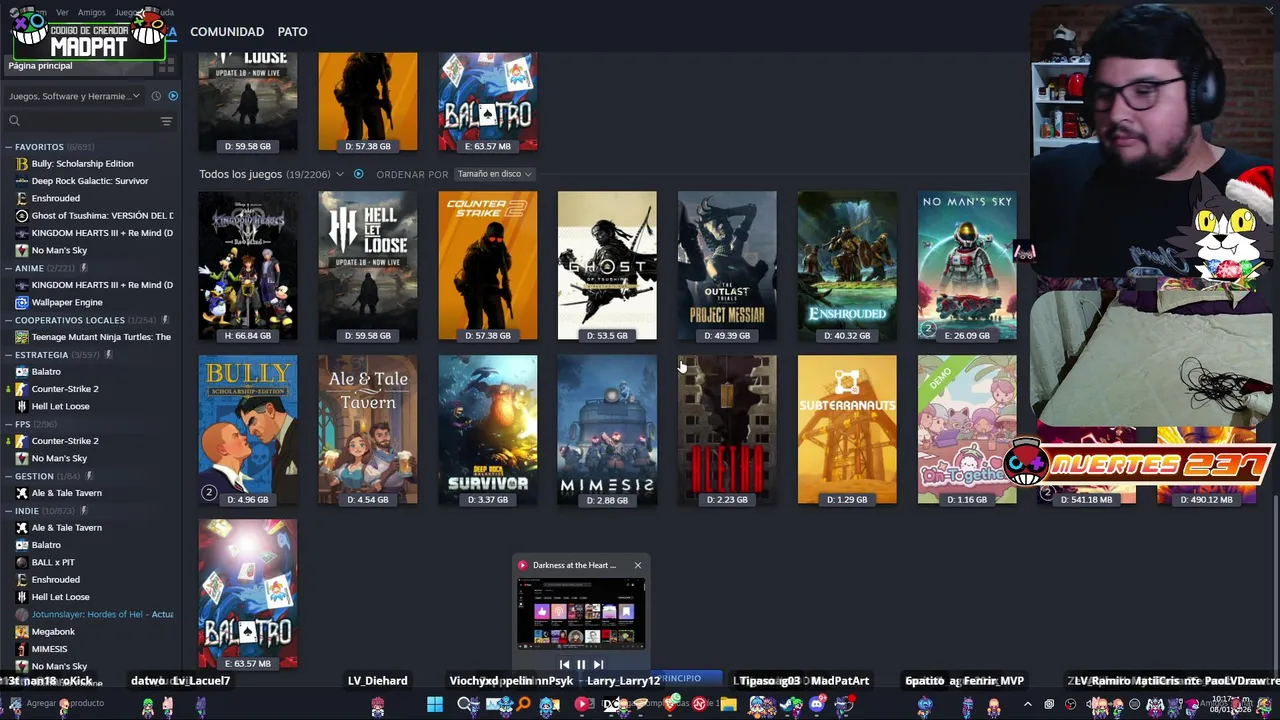Open File Explorer from the taskbar
The image size is (1280, 720).
(729, 705)
